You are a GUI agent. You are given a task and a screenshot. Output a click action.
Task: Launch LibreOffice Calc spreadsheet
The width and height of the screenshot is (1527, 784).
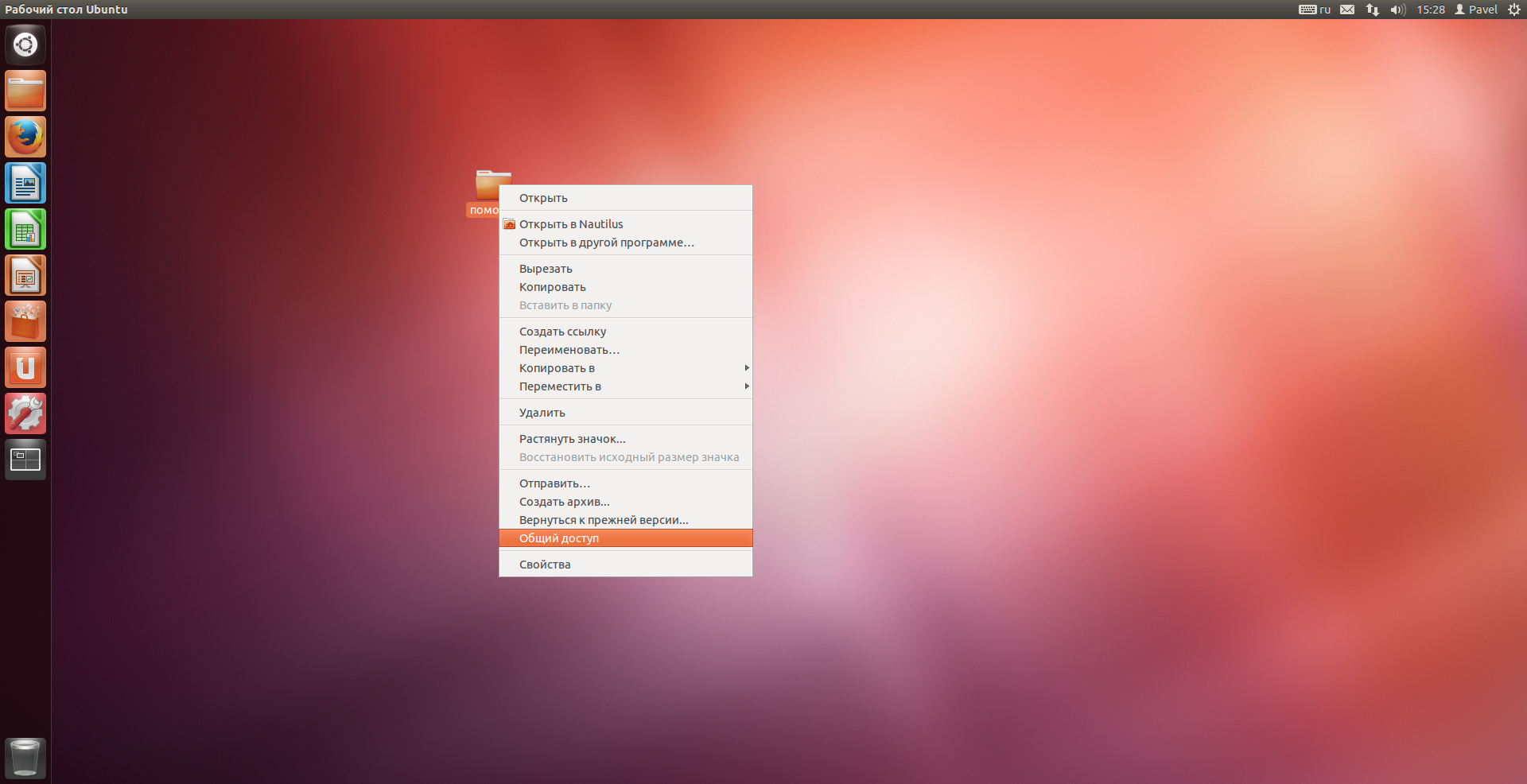tap(25, 229)
